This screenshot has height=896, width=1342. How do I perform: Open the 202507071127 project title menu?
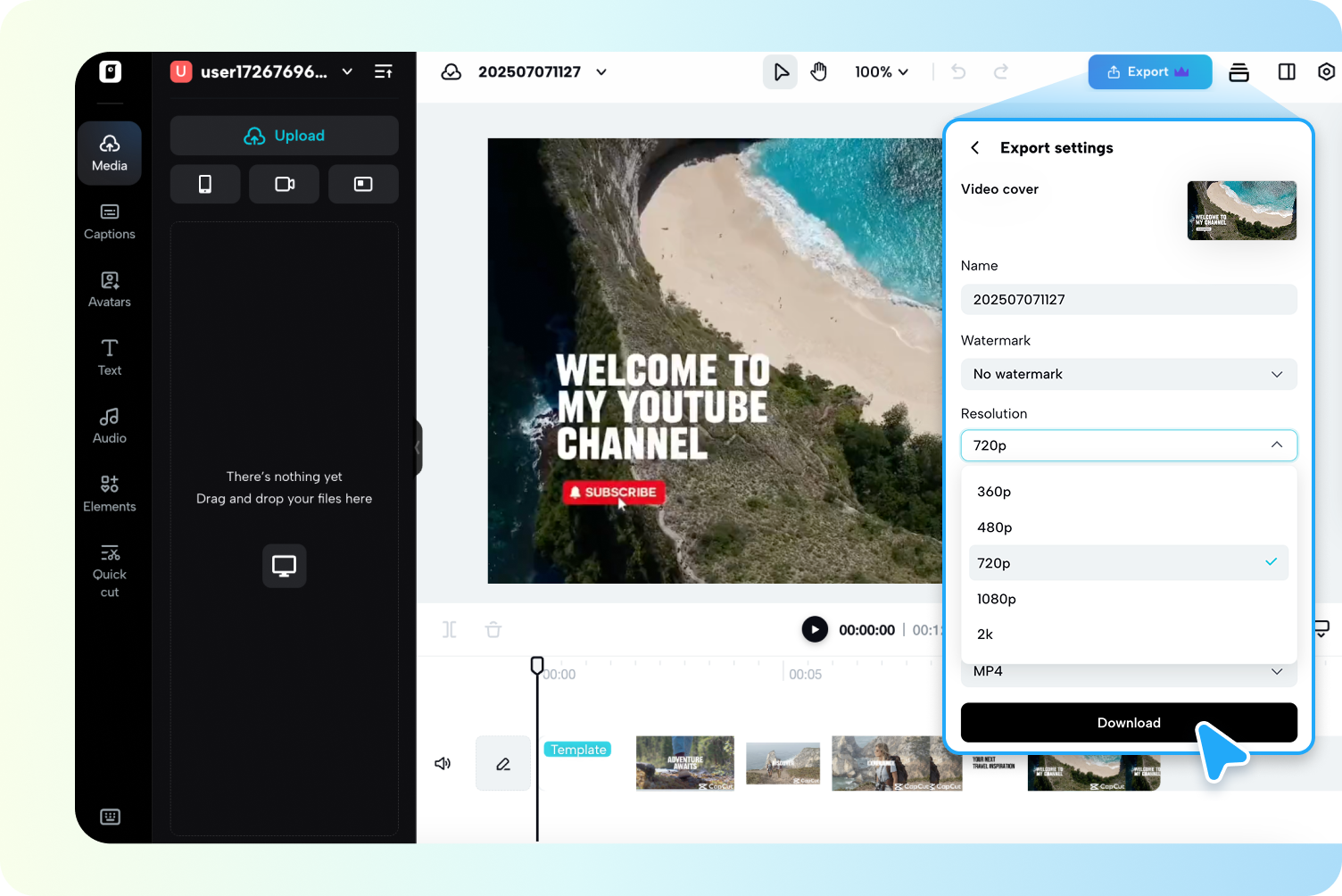click(601, 71)
